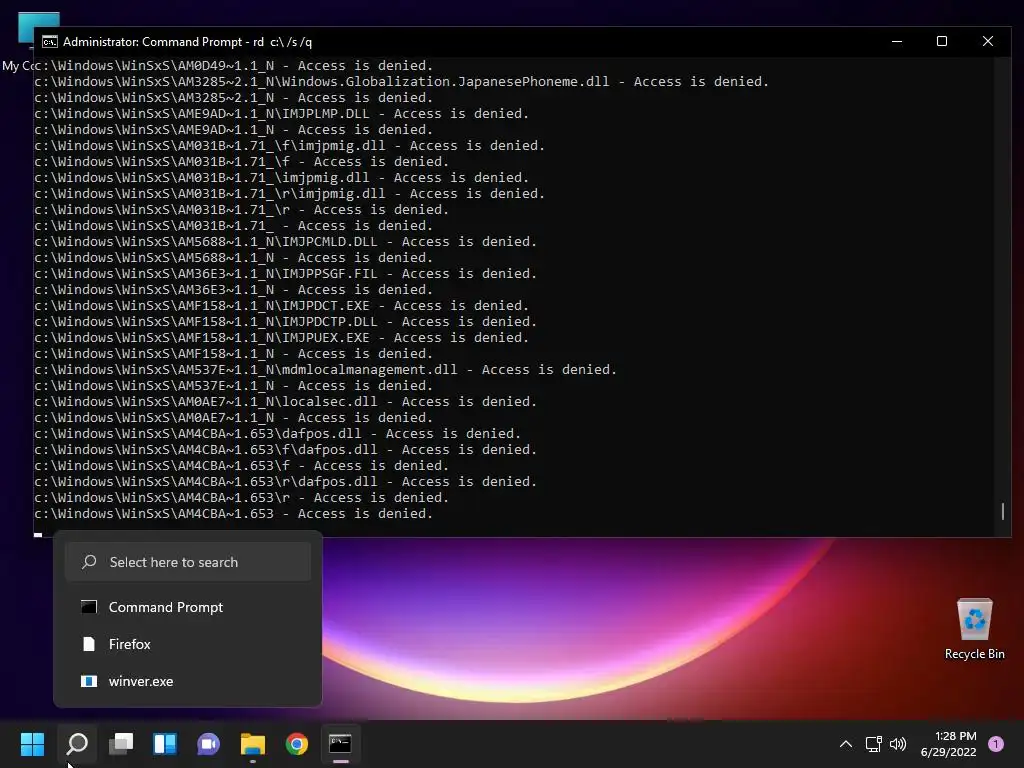1024x768 pixels.
Task: Click the IMJPUEX.EXE access denied line
Action: click(x=281, y=338)
